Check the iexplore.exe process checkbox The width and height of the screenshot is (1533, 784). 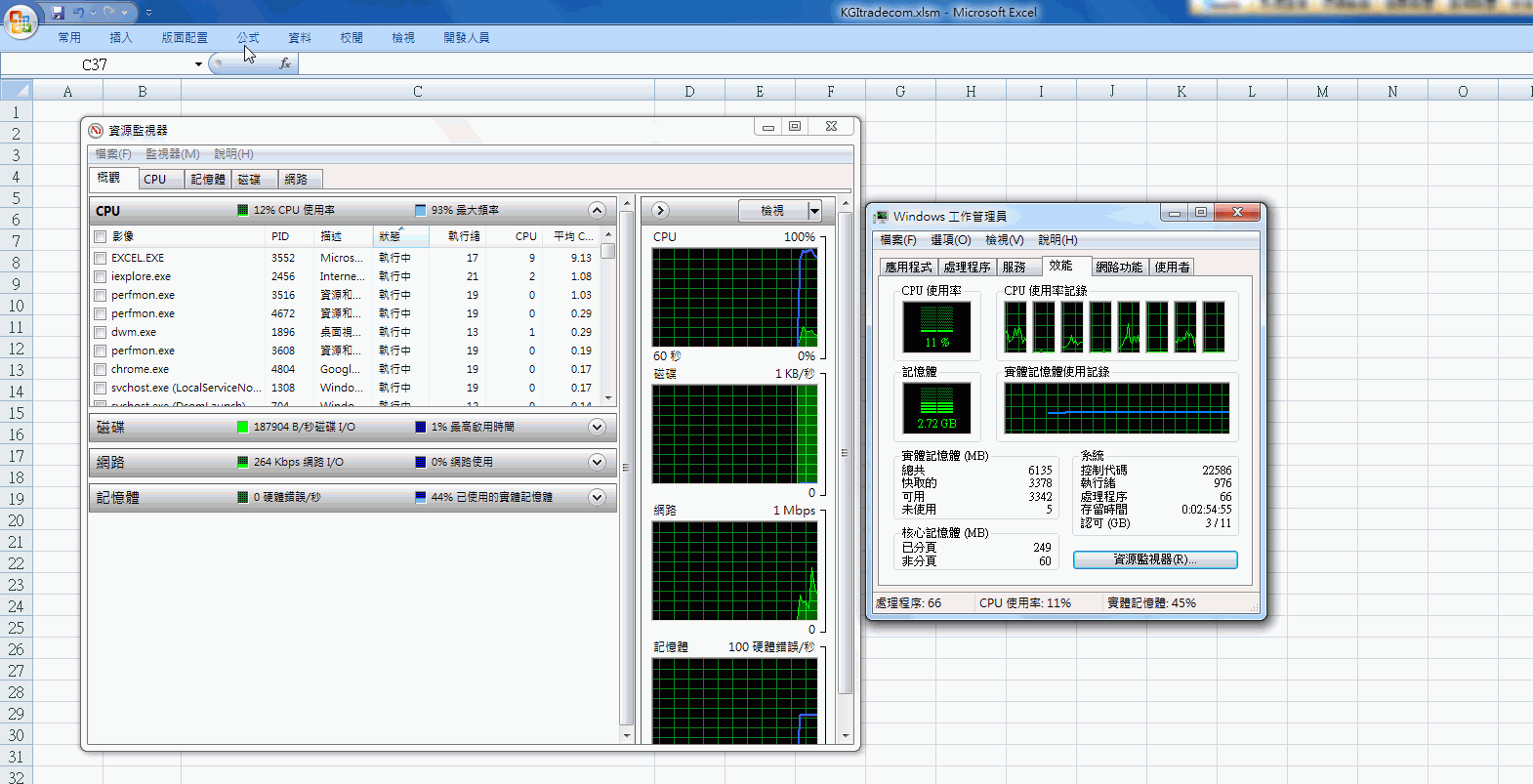(100, 276)
